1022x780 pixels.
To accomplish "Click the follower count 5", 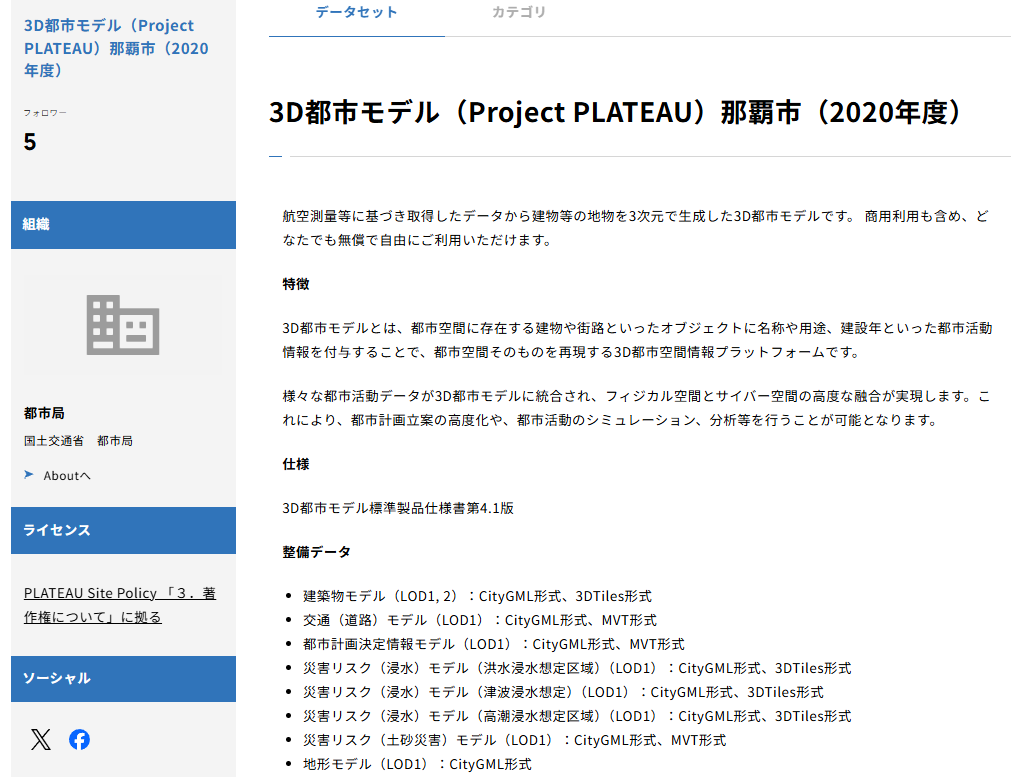I will point(30,142).
